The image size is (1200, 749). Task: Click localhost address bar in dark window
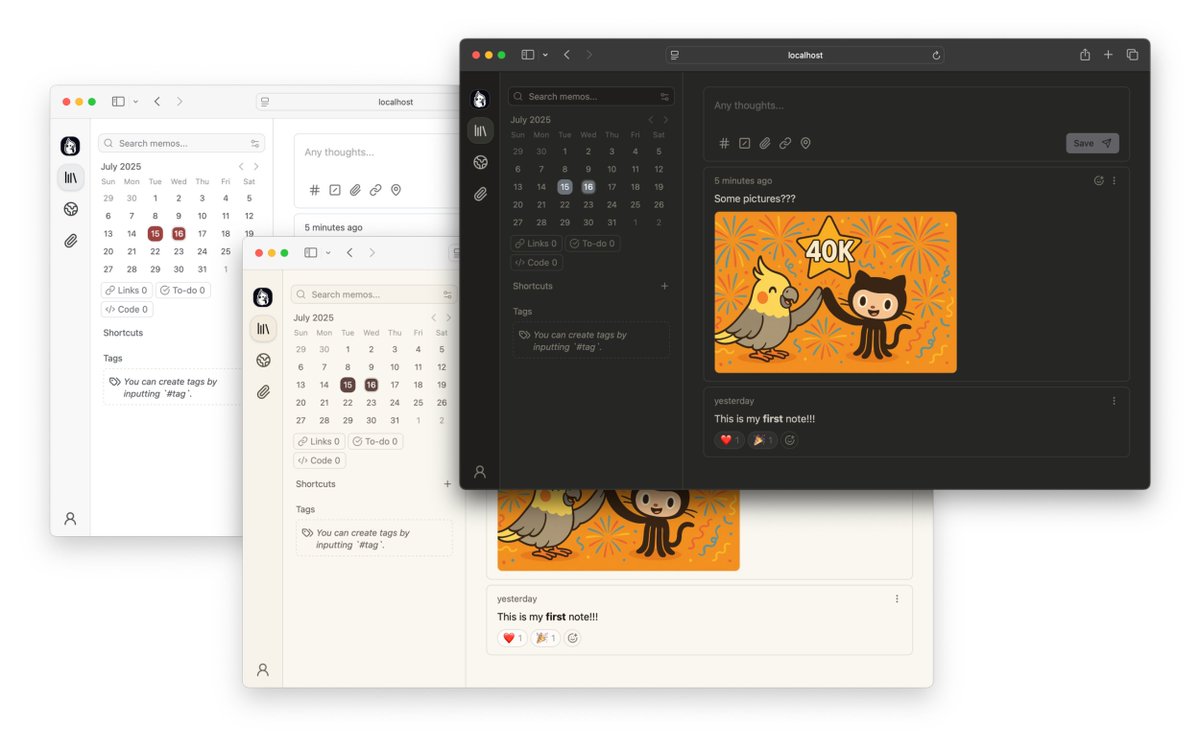(805, 55)
